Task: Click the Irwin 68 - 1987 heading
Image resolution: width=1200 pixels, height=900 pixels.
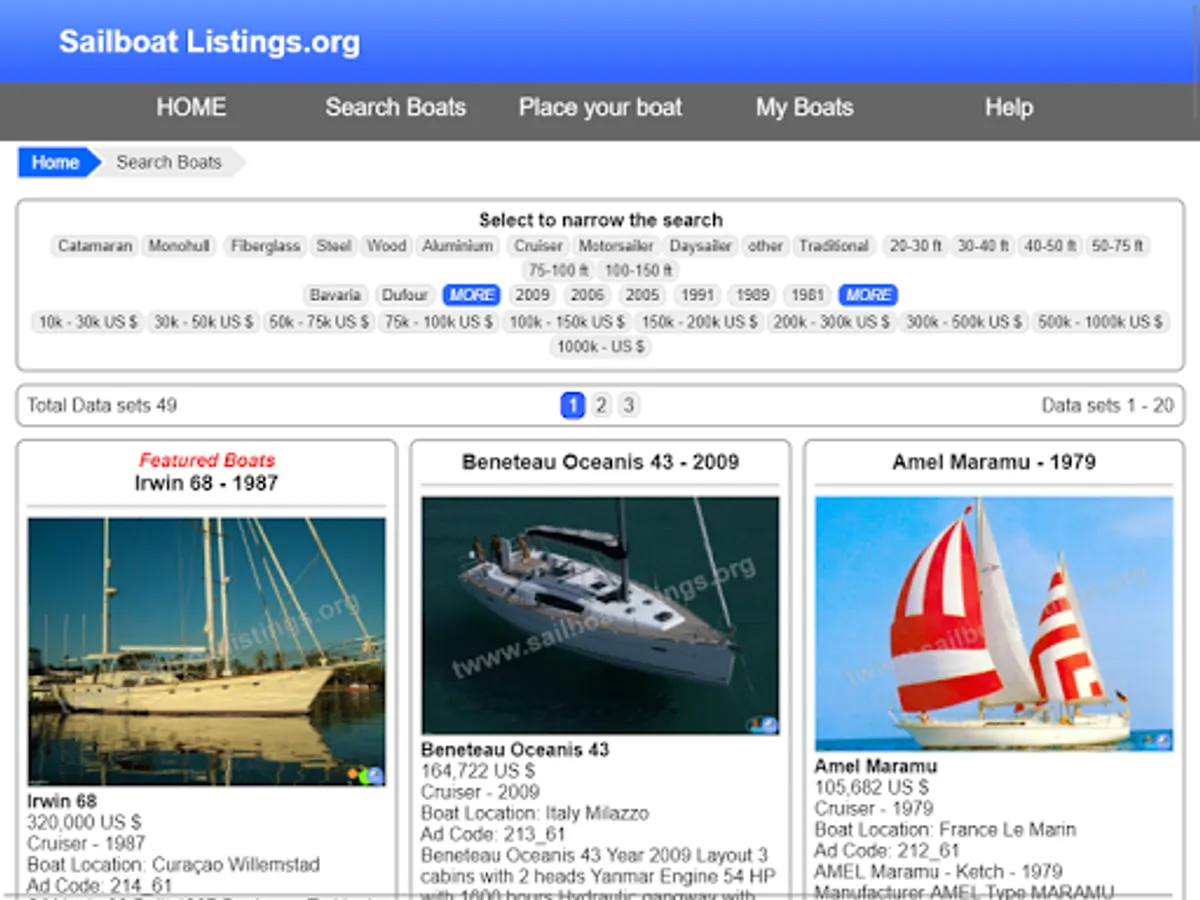Action: click(206, 483)
